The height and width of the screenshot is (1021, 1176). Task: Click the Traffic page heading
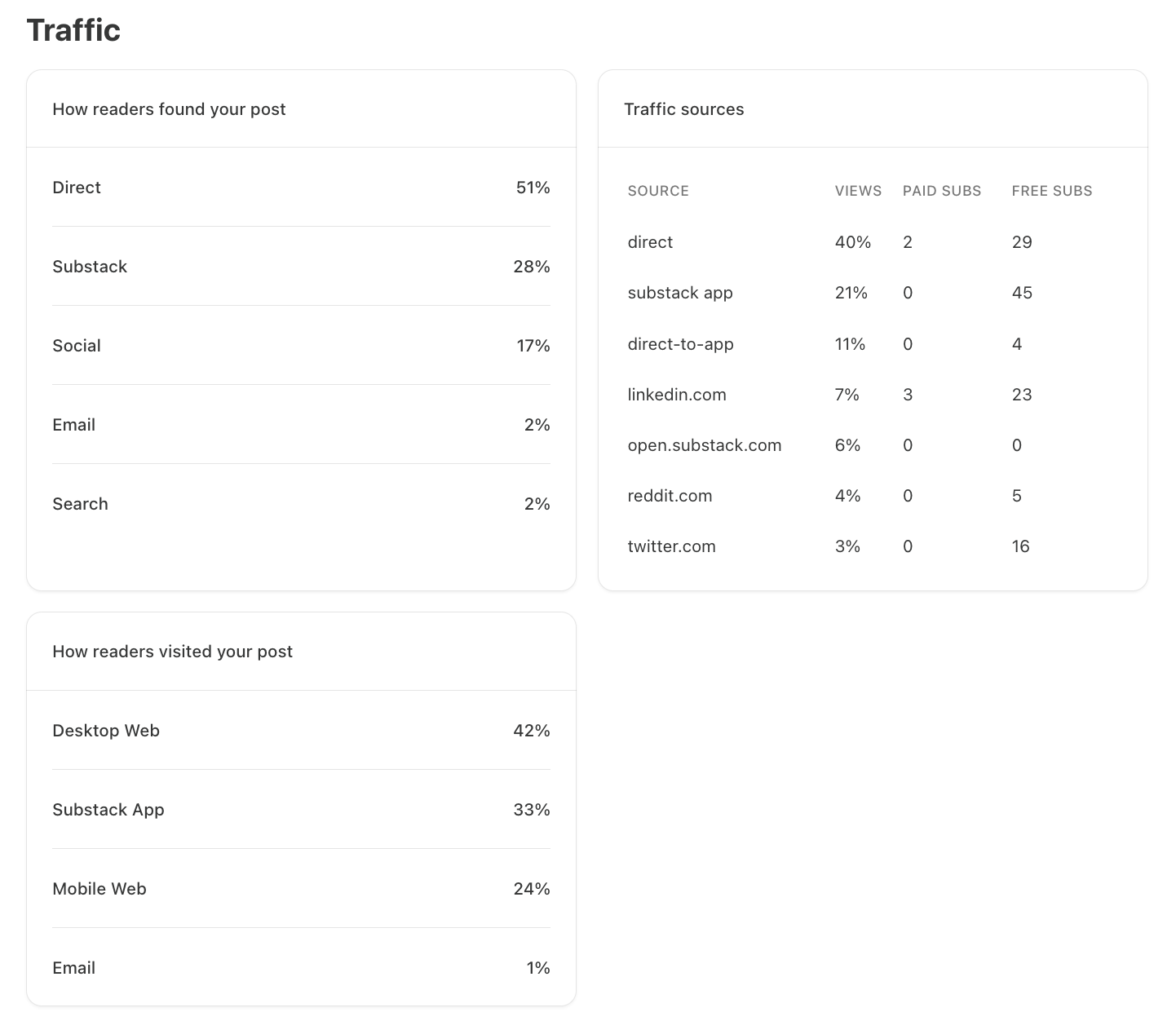73,30
